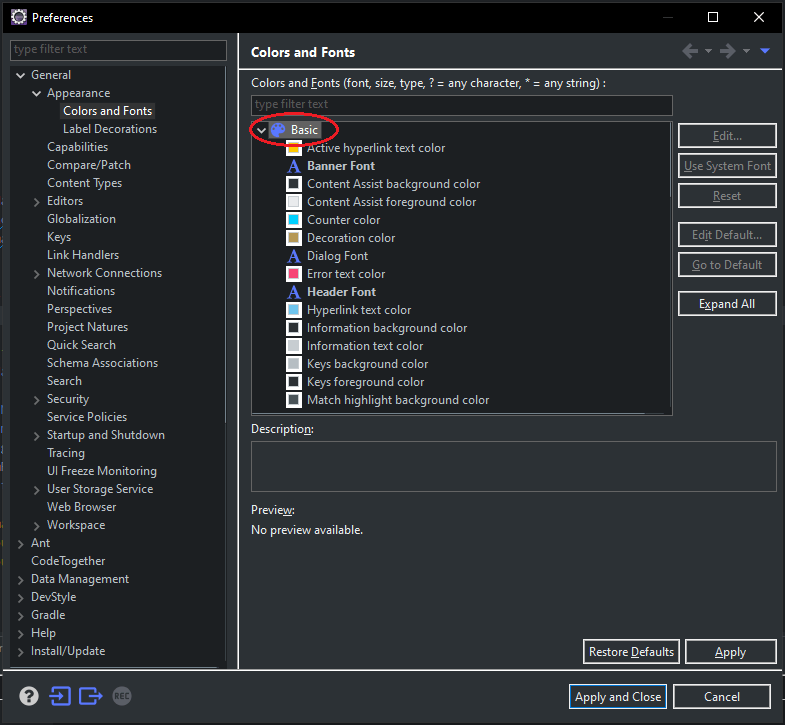Select the Counter color swatch
The image size is (785, 725).
[x=294, y=220]
